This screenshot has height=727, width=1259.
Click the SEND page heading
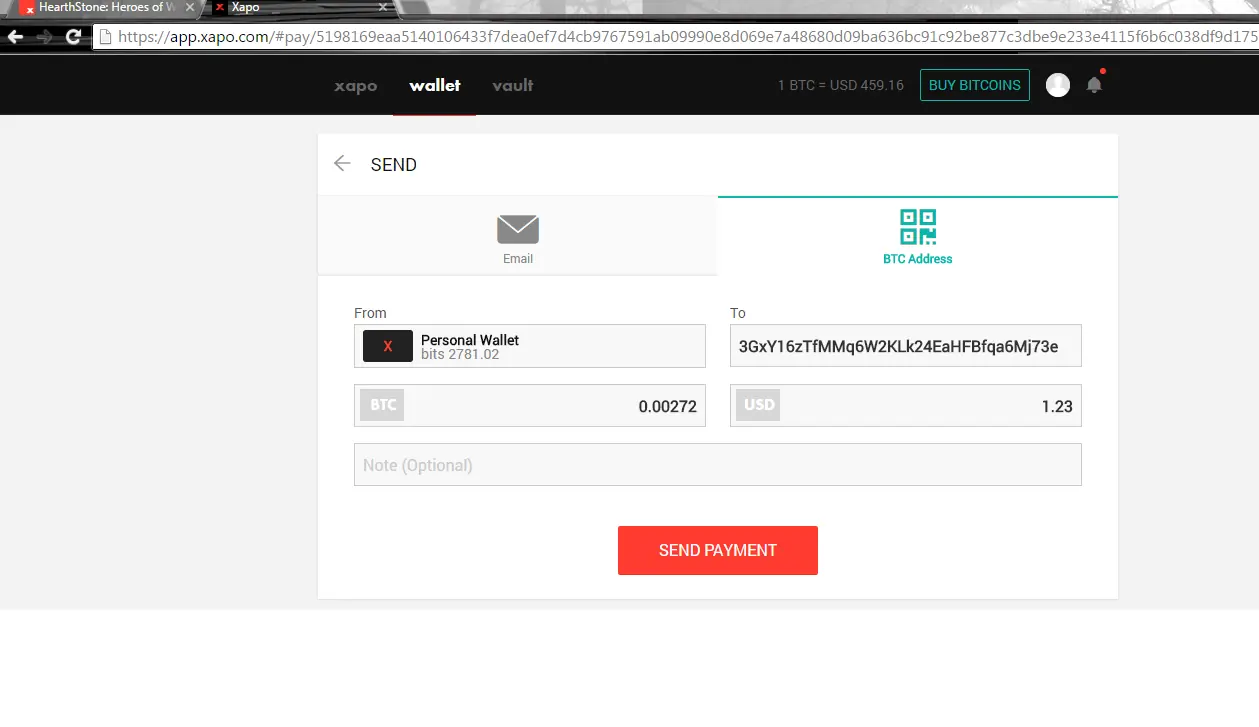[x=394, y=165]
